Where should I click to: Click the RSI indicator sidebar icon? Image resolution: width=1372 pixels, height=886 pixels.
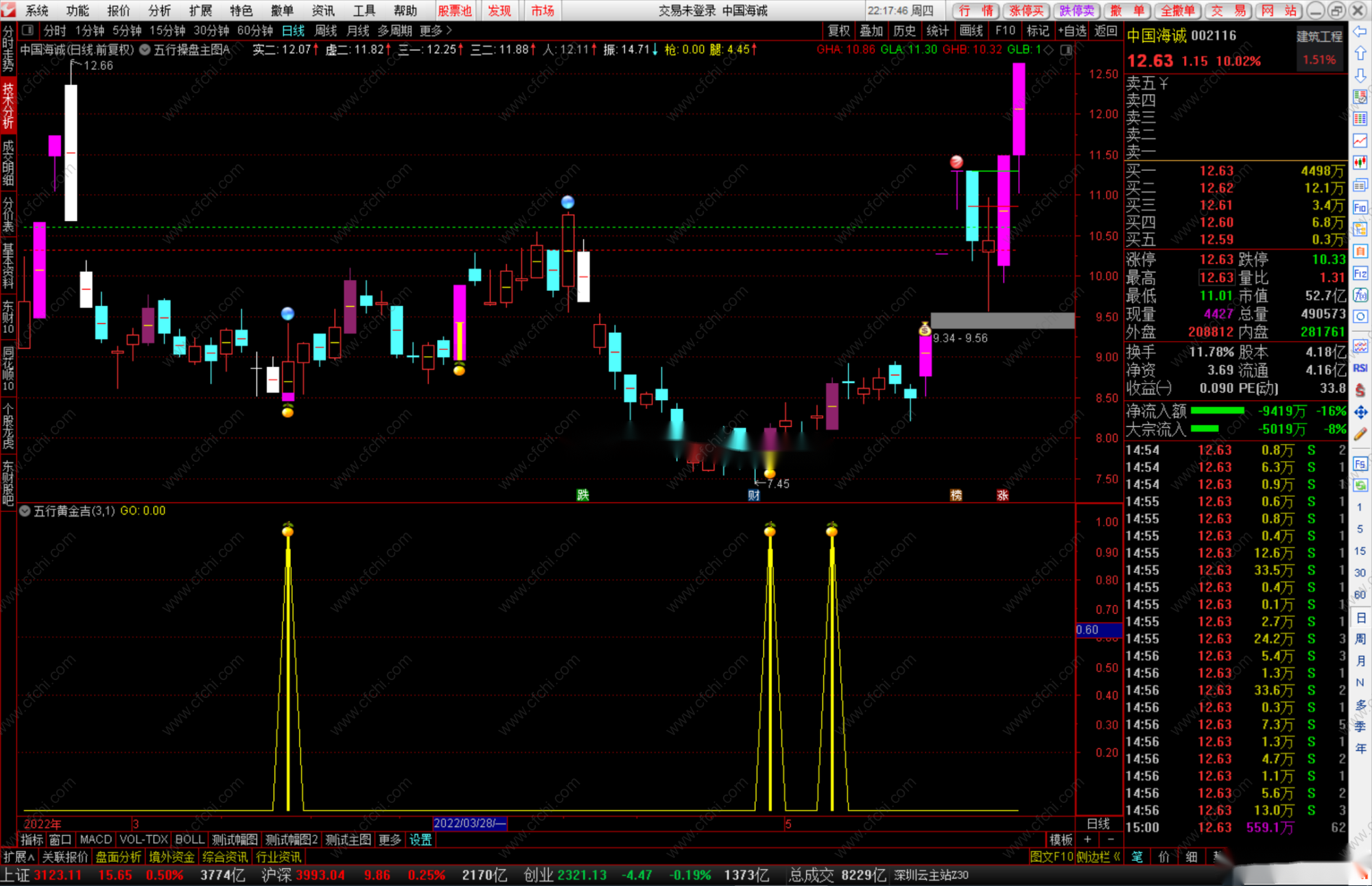[x=1360, y=368]
